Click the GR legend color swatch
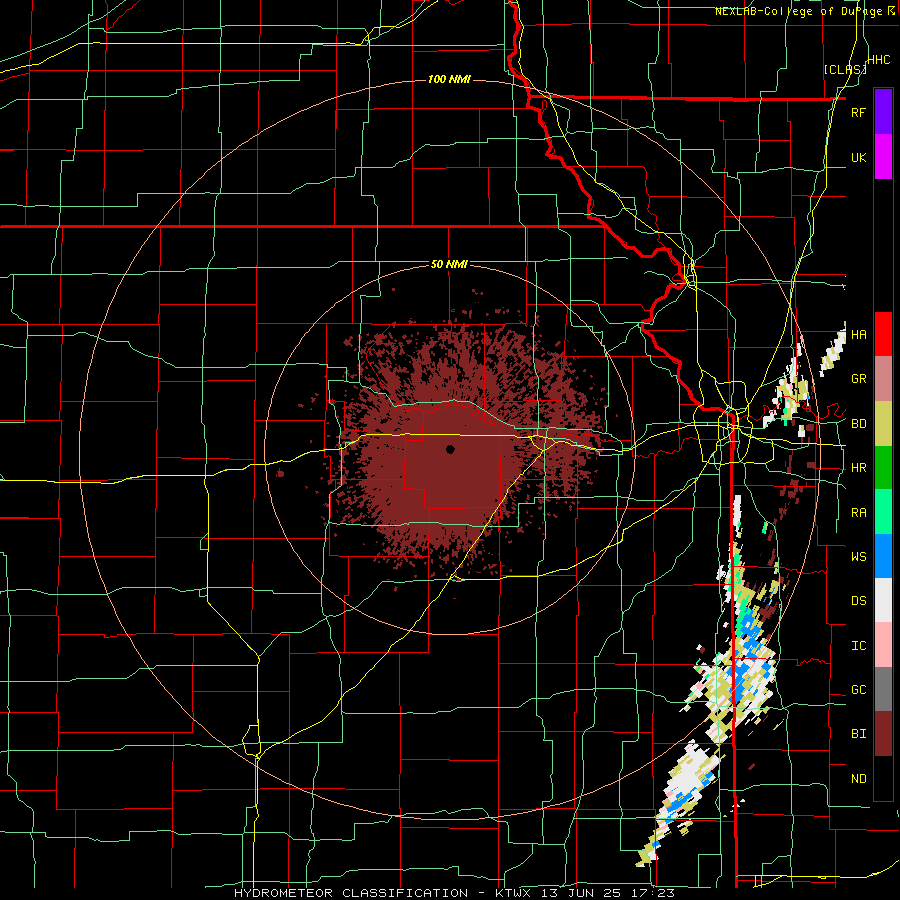This screenshot has height=900, width=900. point(883,379)
